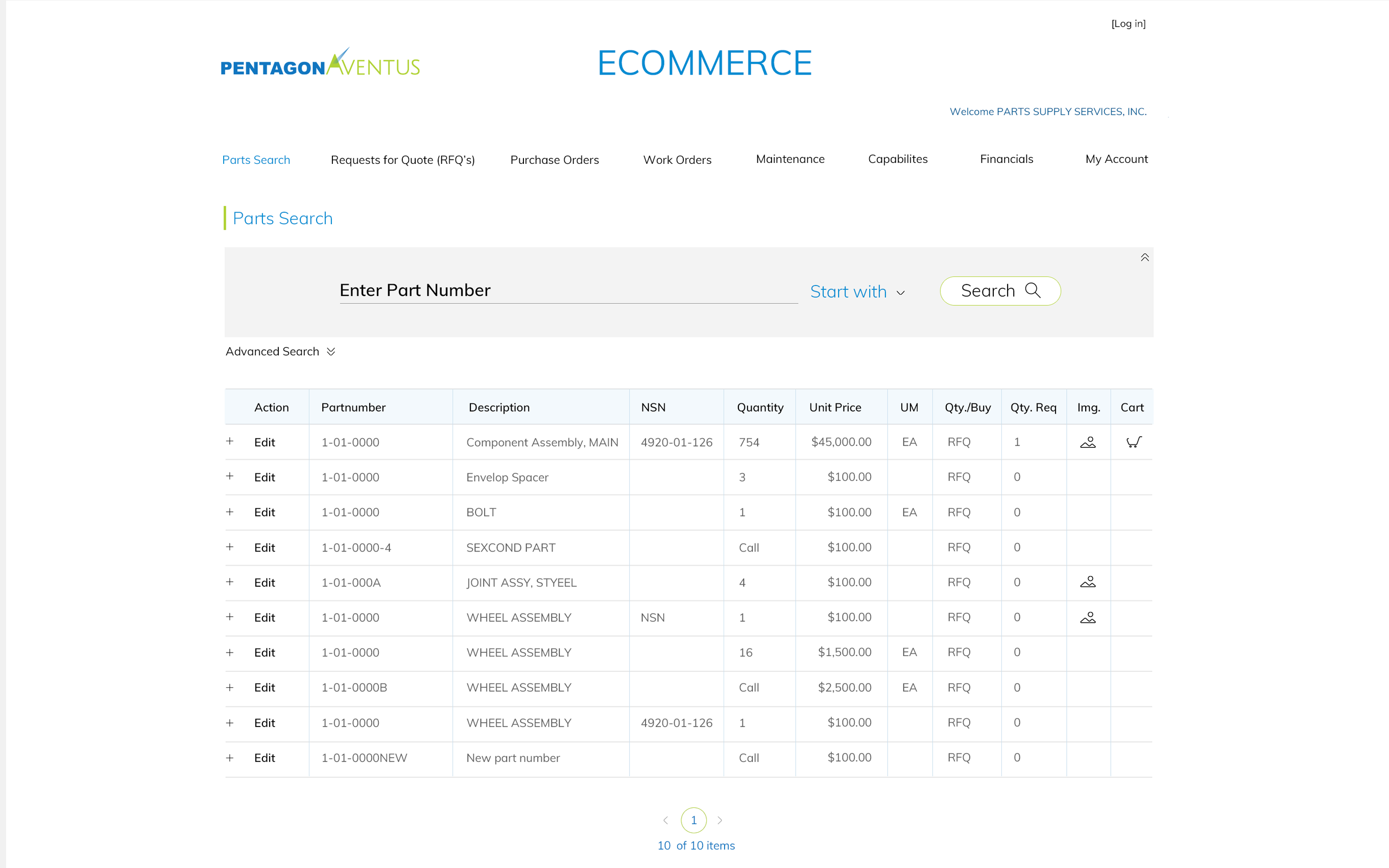Click the Pentagon Aventus logo
Viewport: 1389px width, 868px height.
[x=320, y=62]
